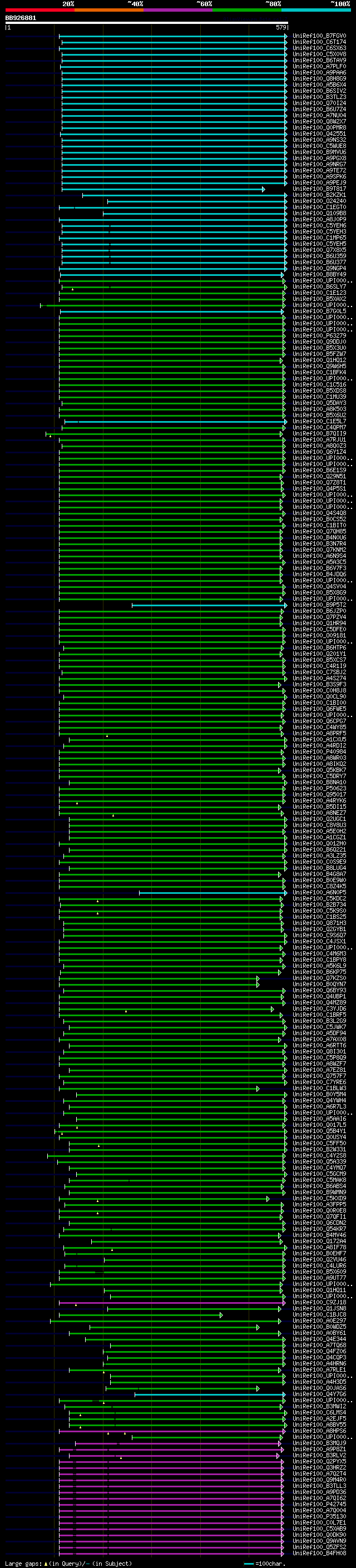The width and height of the screenshot is (356, 1568).
Task: Select hit label UniRef100_A4S274
Action: point(319,679)
